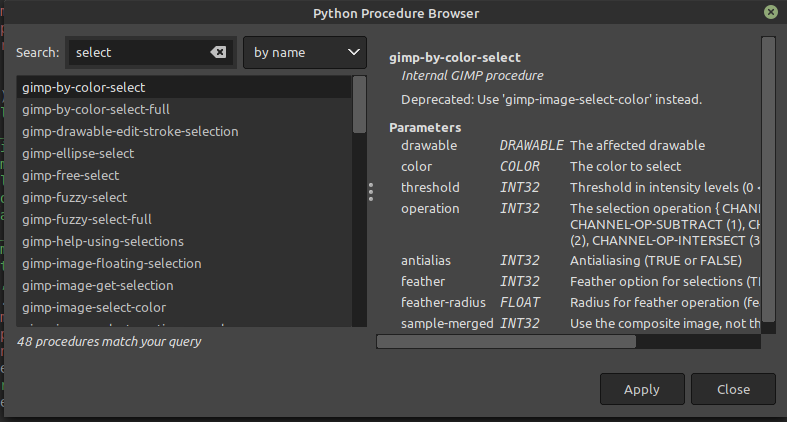Screen dimensions: 787x422
Task: Choose gimp-image-select-color procedure
Action: click(x=94, y=308)
